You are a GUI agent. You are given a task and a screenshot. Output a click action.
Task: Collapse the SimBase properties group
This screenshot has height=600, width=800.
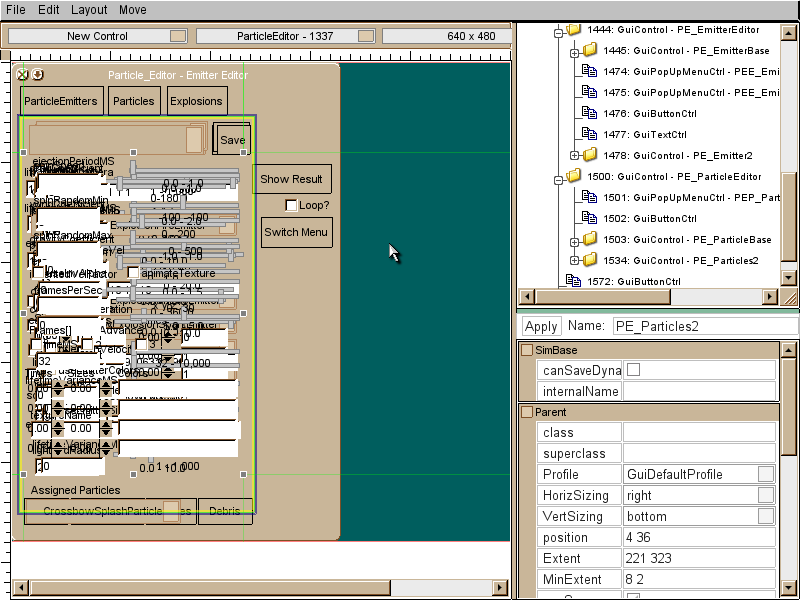pyautogui.click(x=527, y=350)
